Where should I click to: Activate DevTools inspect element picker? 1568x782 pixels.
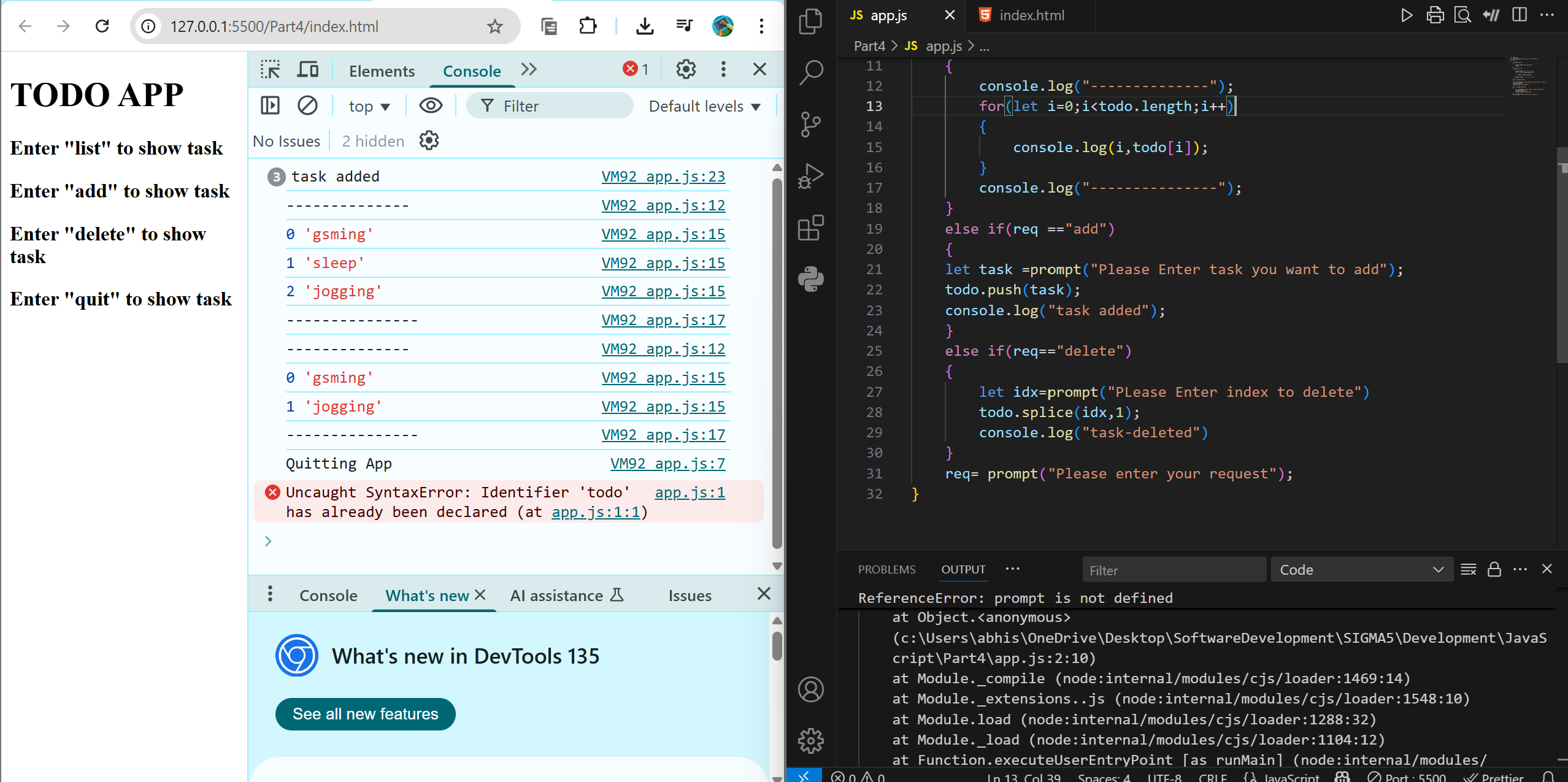click(x=270, y=70)
